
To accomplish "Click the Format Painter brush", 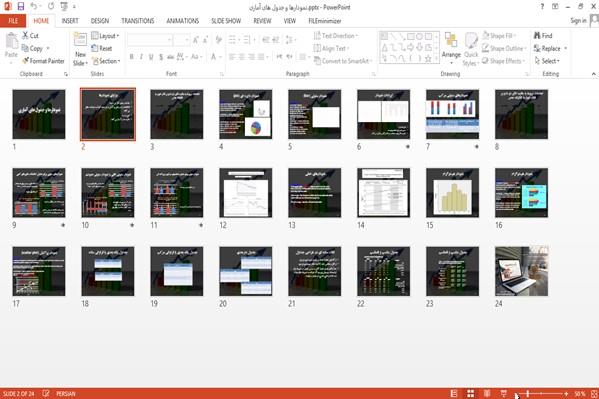I will click(26, 61).
